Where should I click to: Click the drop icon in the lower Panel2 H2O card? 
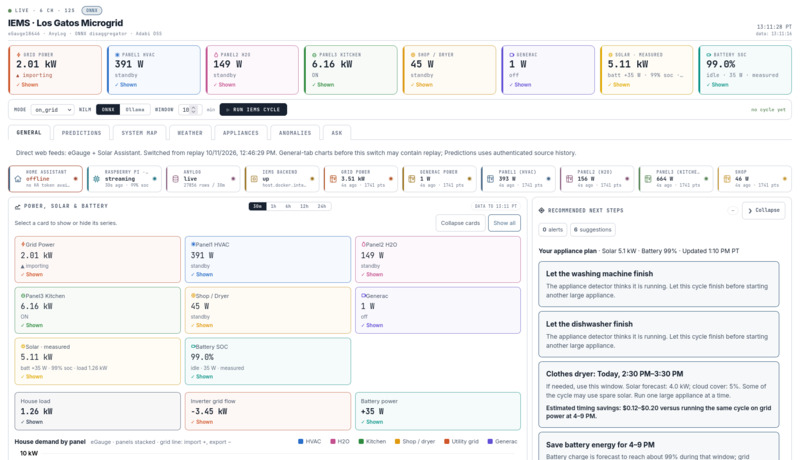pyautogui.click(x=363, y=245)
